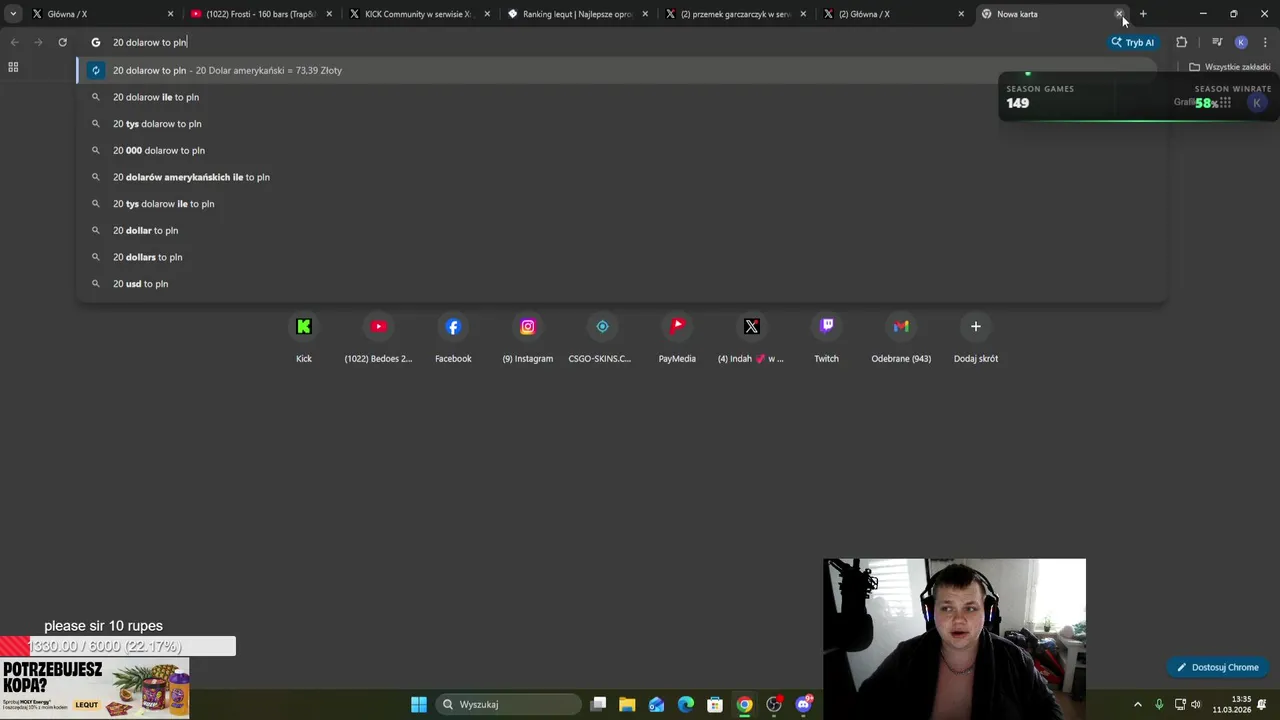
Task: Click the browser back arrow
Action: (14, 42)
